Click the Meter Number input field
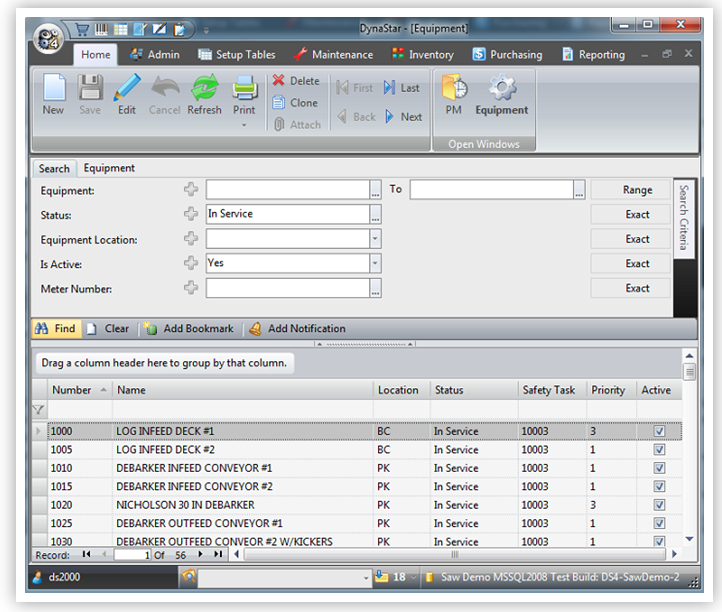The image size is (722, 612). 287,289
